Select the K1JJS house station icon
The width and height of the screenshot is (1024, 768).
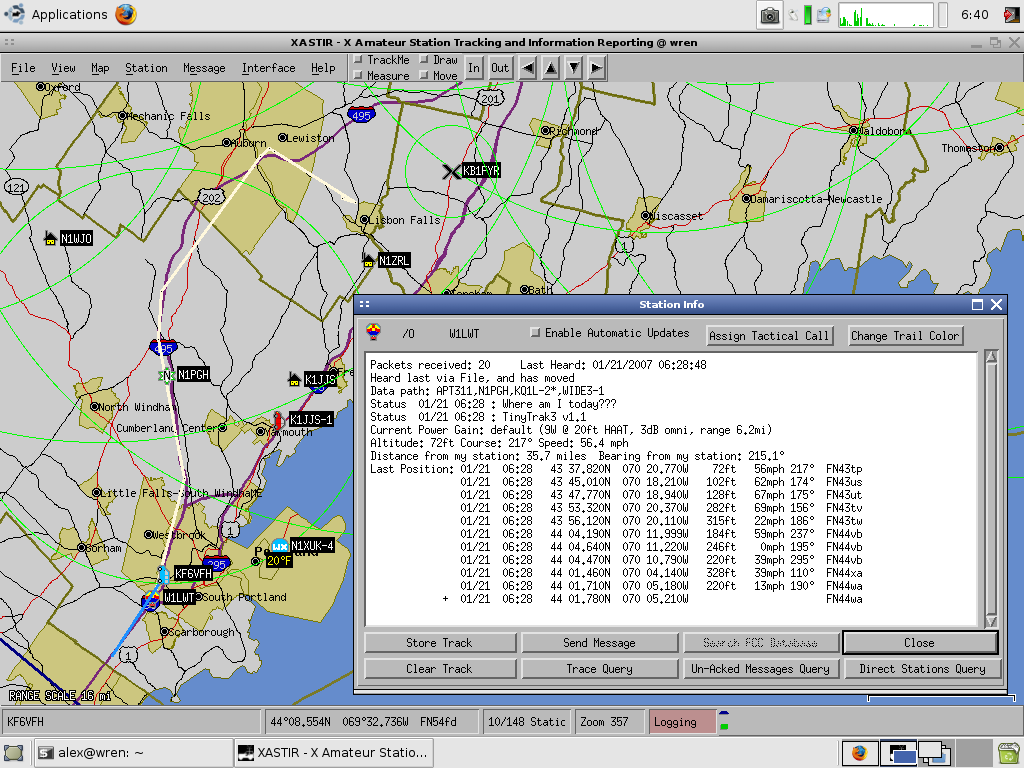tap(295, 379)
